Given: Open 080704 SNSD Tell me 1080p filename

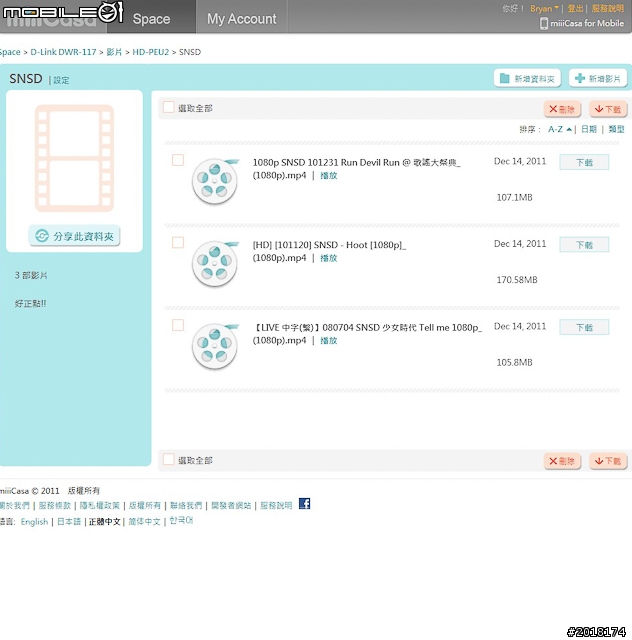Looking at the screenshot, I should coord(367,333).
